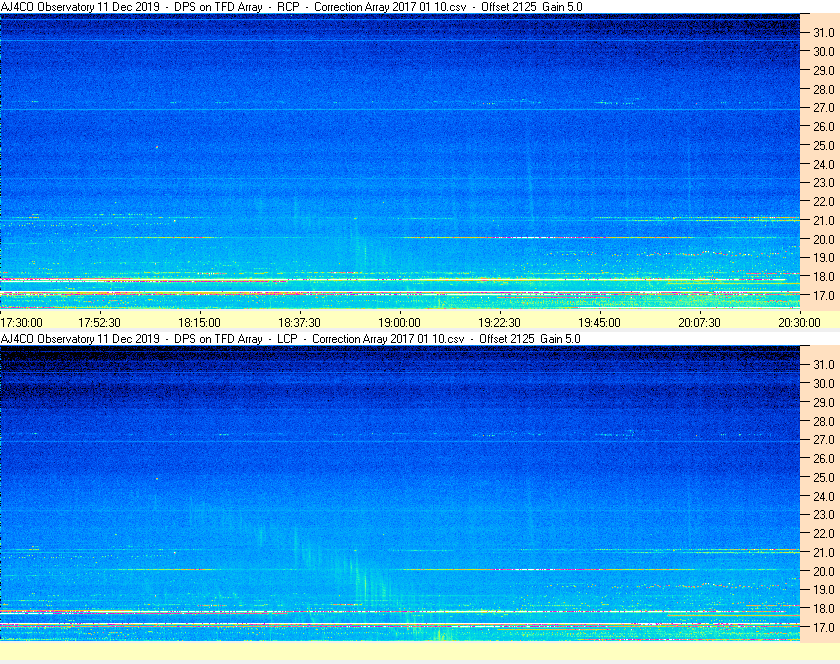This screenshot has height=664, width=840.
Task: Pick the 28.0 frequency label in LCP panel
Action: point(824,421)
